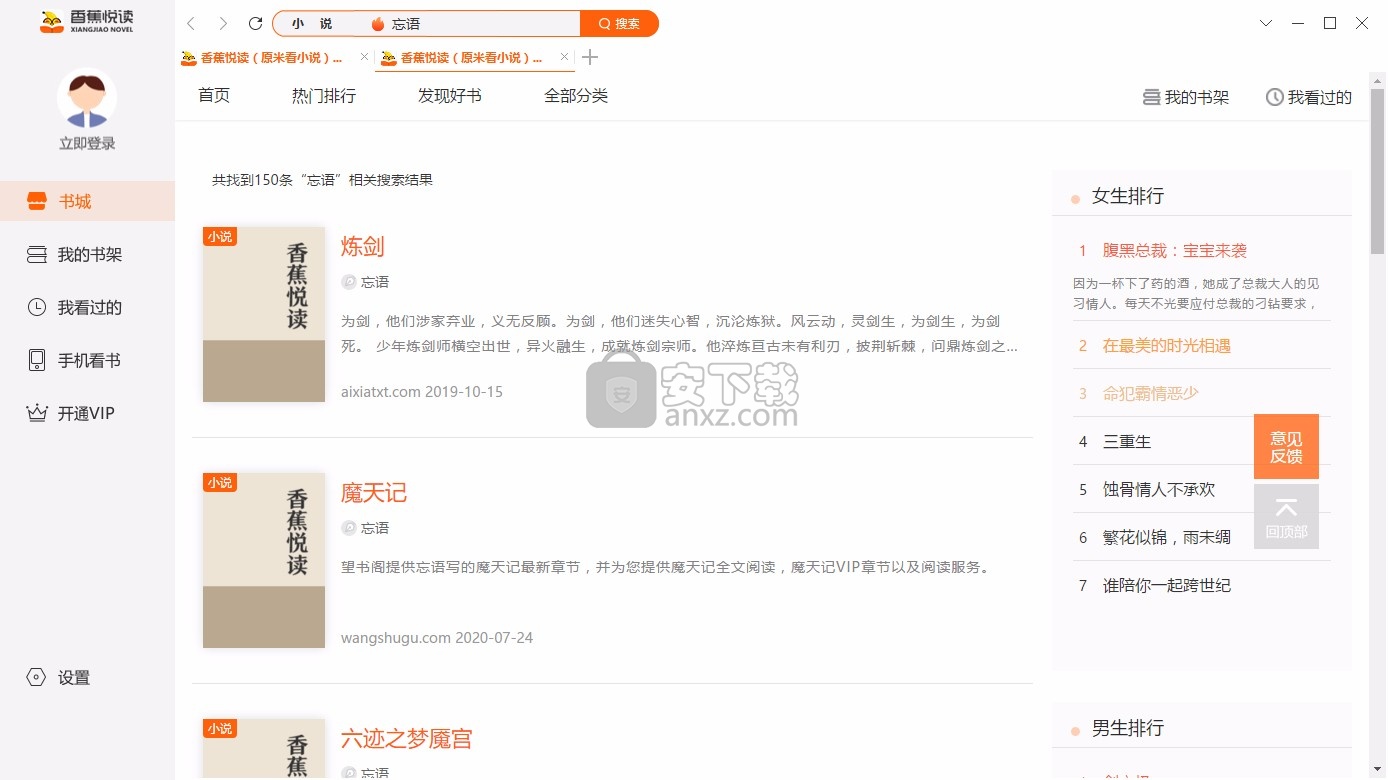Open 书城 in the sidebar
Viewport: 1388px width, 780px height.
click(87, 201)
